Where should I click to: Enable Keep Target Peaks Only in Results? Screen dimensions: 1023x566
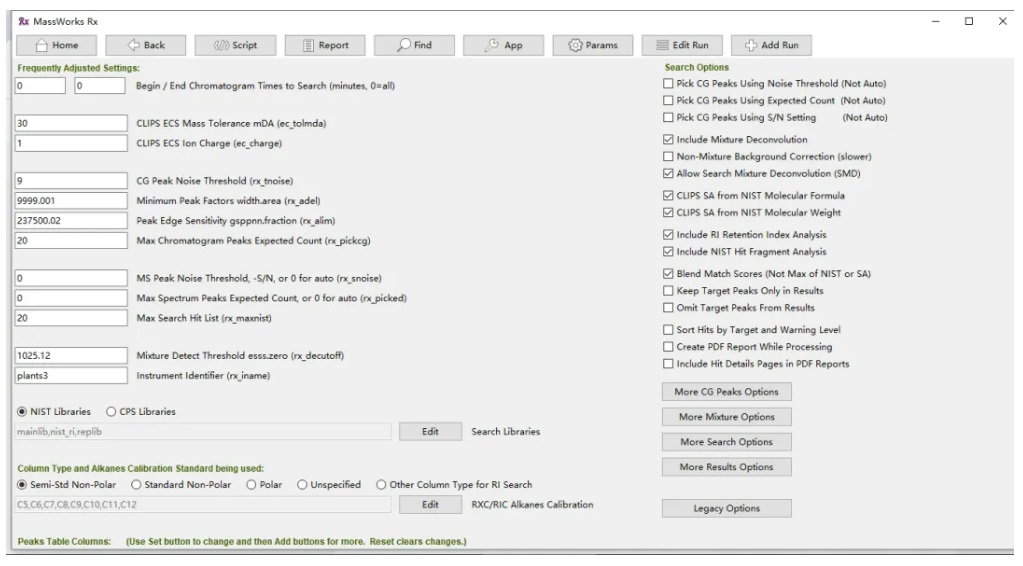tap(669, 291)
